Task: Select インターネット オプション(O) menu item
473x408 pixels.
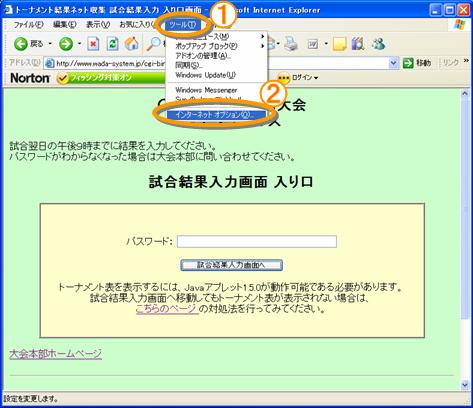Action: (216, 115)
